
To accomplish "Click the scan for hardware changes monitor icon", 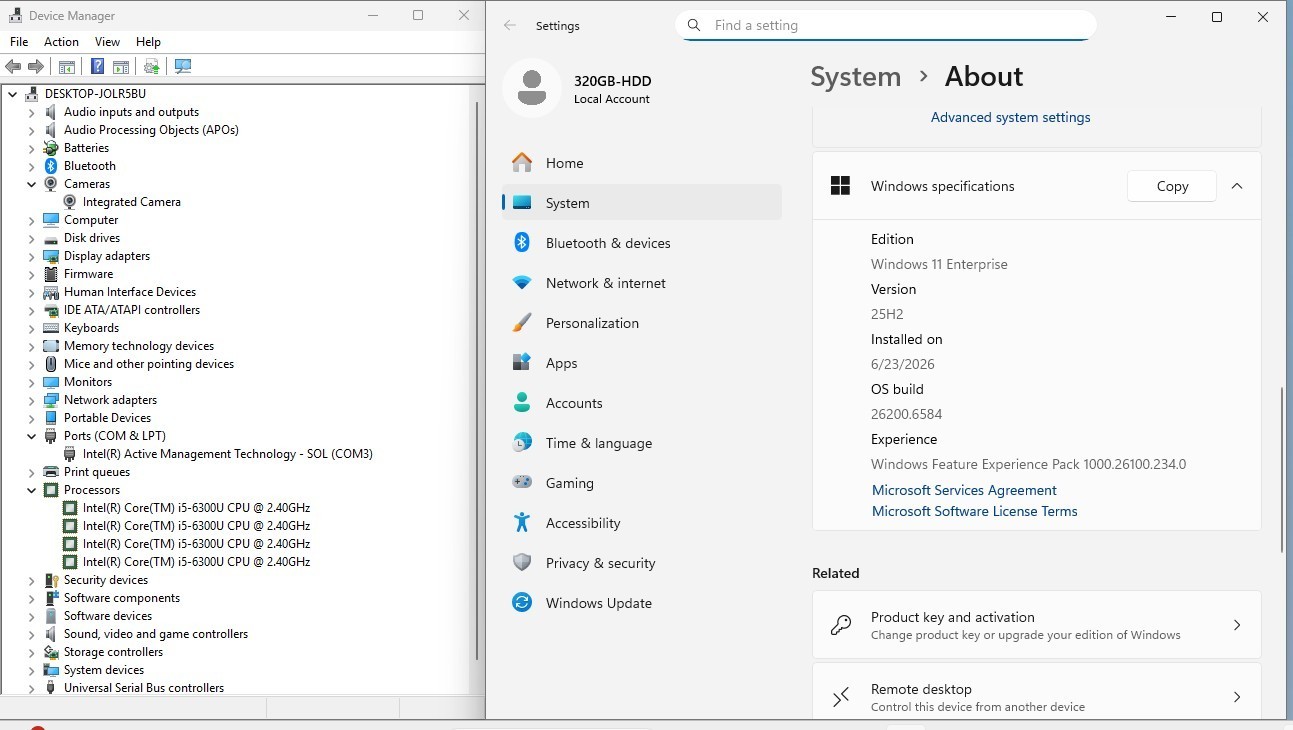I will pyautogui.click(x=182, y=67).
